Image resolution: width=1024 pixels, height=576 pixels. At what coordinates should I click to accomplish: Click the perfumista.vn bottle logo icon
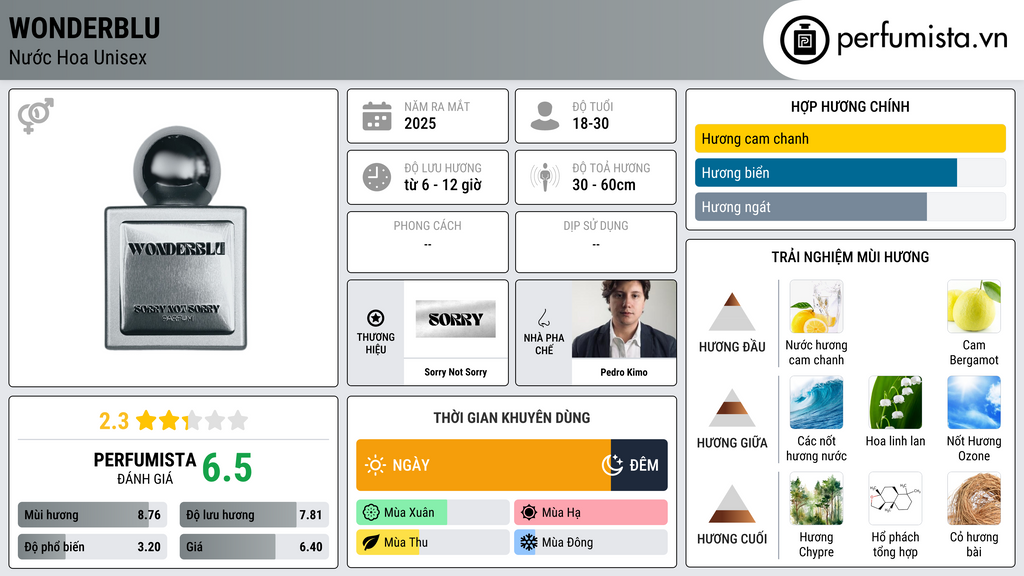805,40
